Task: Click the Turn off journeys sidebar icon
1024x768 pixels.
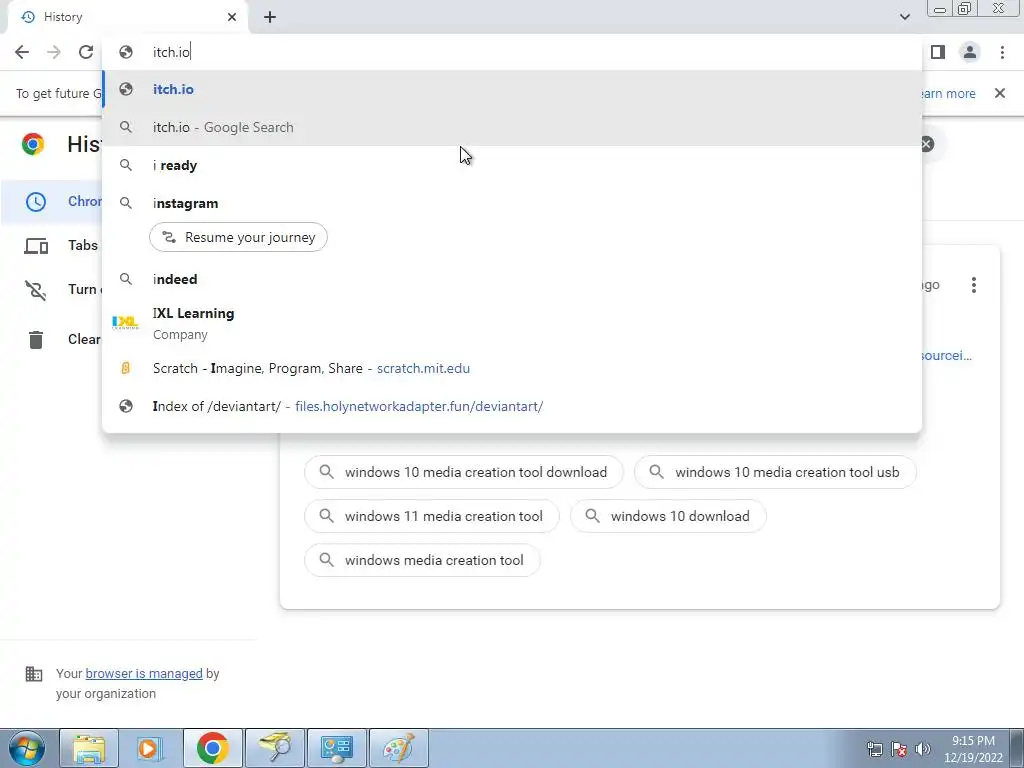Action: (x=36, y=290)
